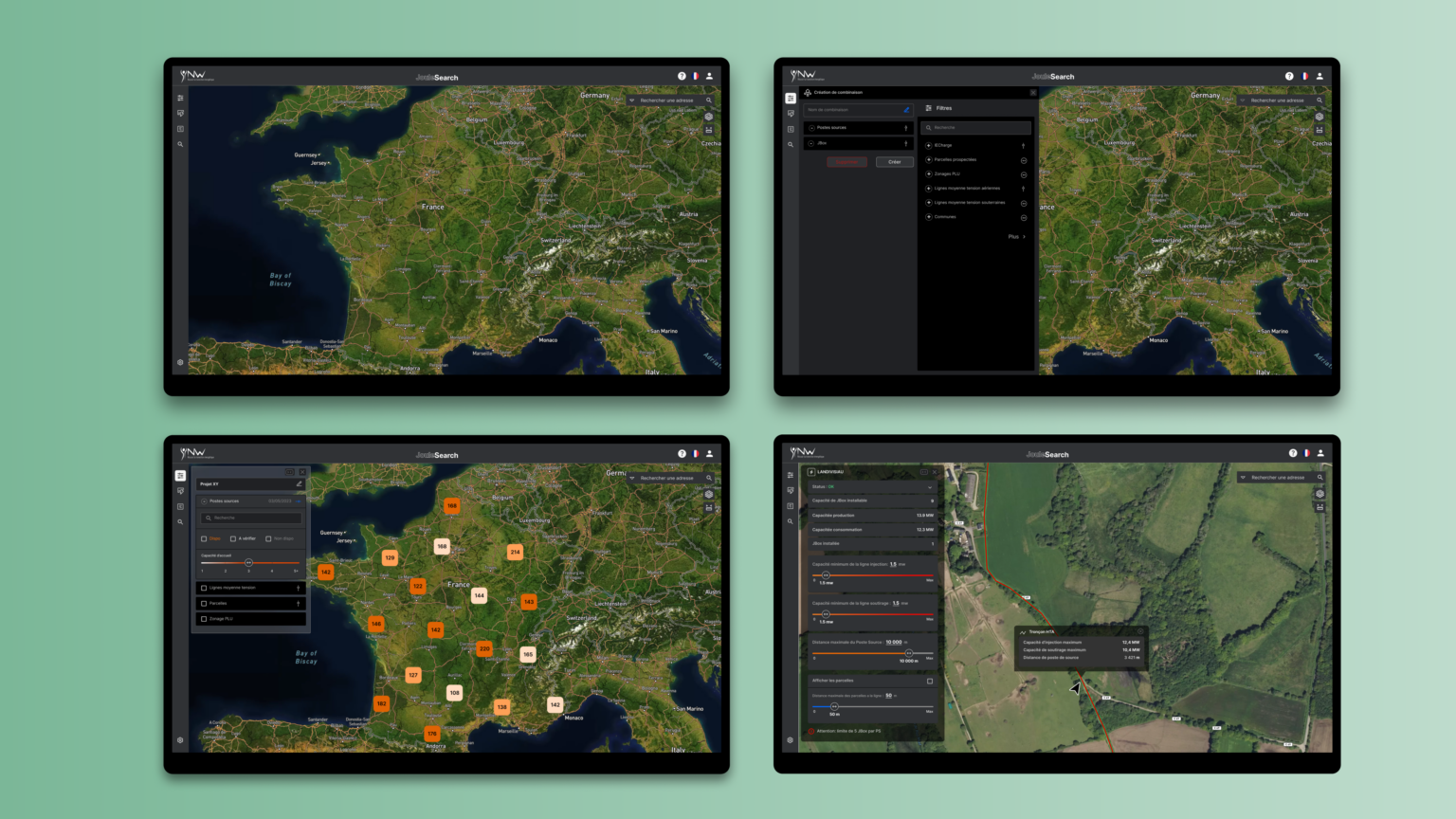Click minus icon on Communes filter row
Image resolution: width=1456 pixels, height=819 pixels.
point(1024,217)
